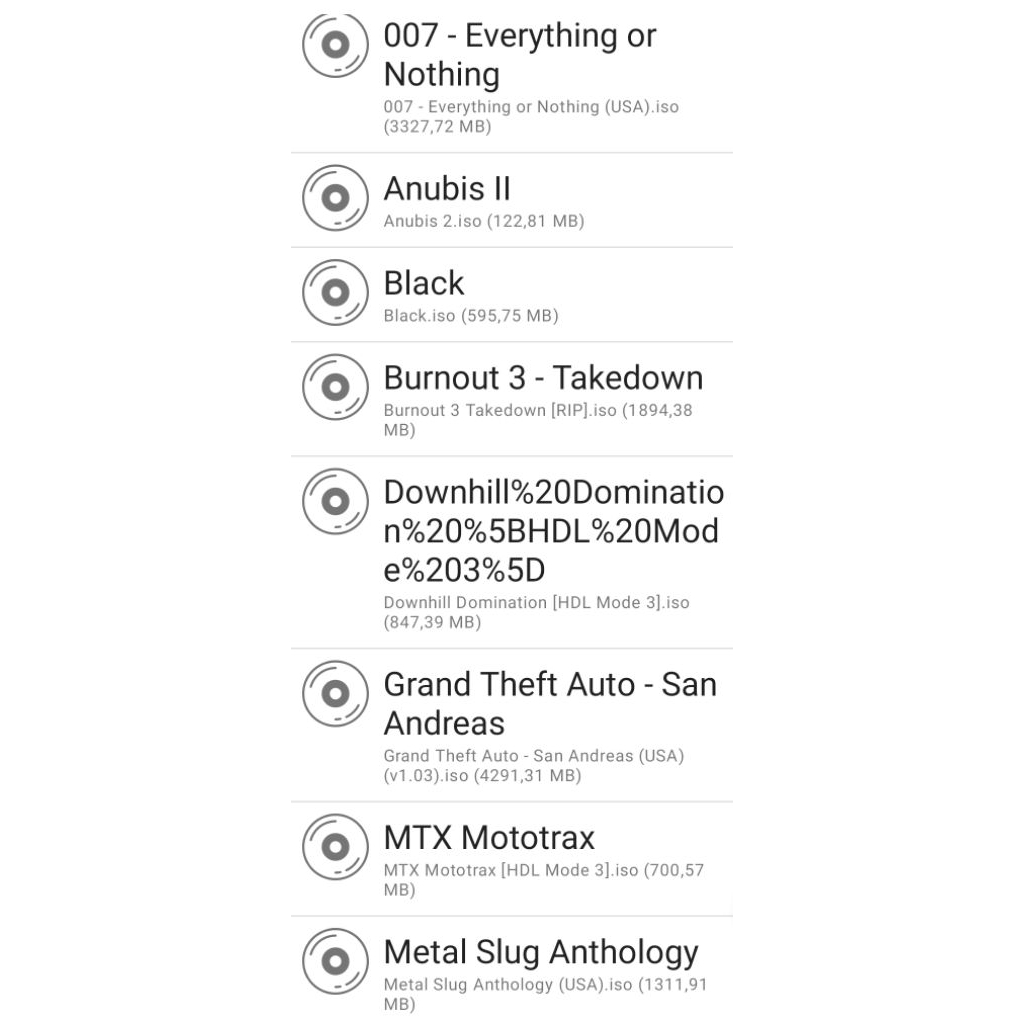Select the Anubis II disc icon
1024x1024 pixels.
[334, 198]
